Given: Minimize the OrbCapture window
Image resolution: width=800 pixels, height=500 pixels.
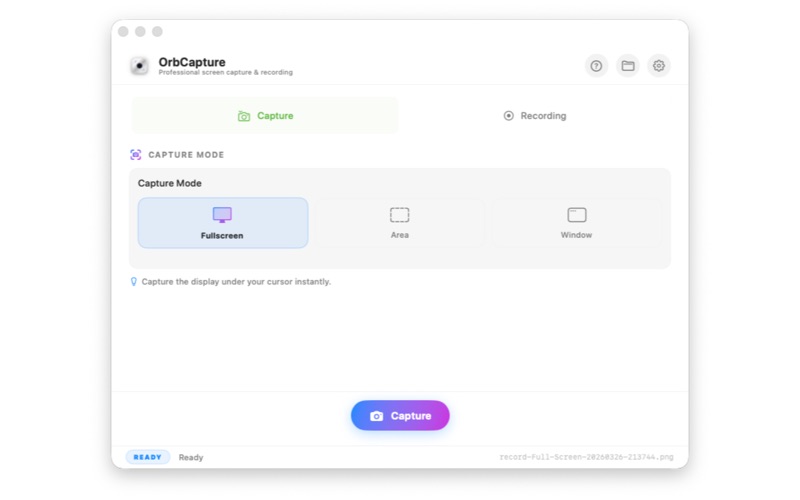Looking at the screenshot, I should pyautogui.click(x=140, y=32).
